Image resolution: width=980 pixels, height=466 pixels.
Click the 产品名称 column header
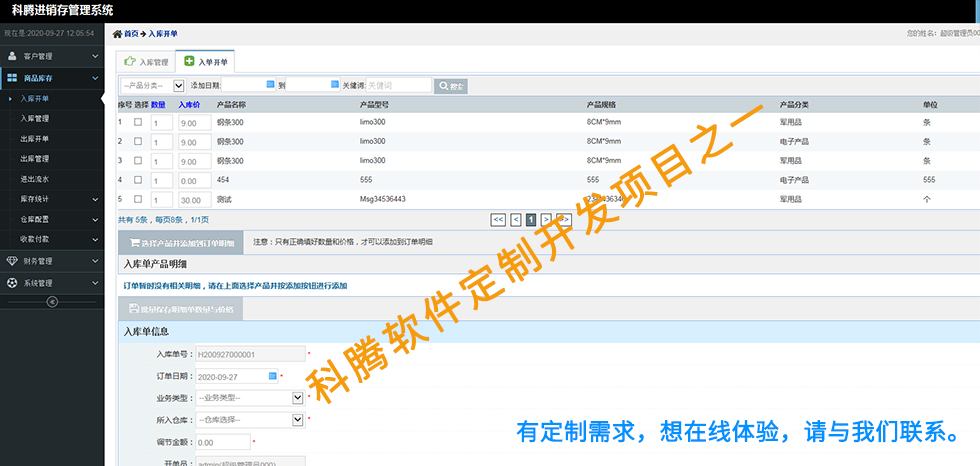(x=231, y=105)
